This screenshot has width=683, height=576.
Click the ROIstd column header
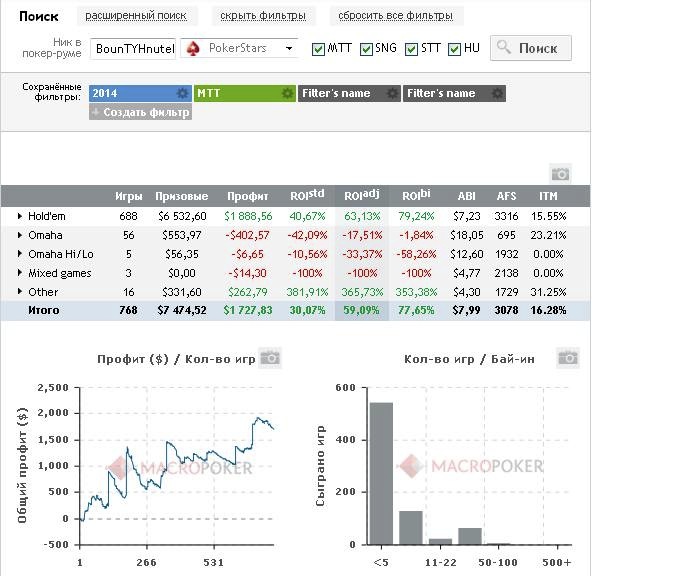coord(307,195)
